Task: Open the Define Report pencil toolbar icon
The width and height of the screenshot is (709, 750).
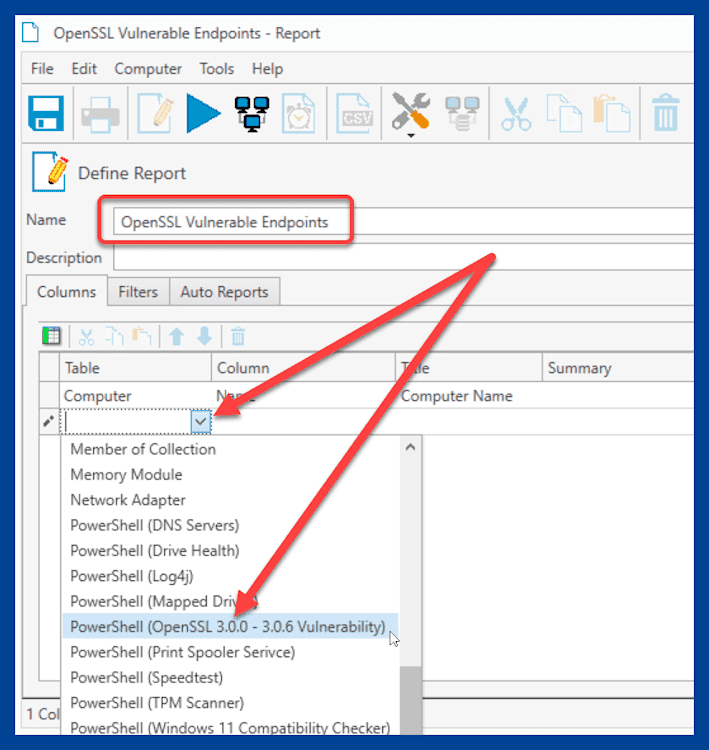Action: (155, 113)
